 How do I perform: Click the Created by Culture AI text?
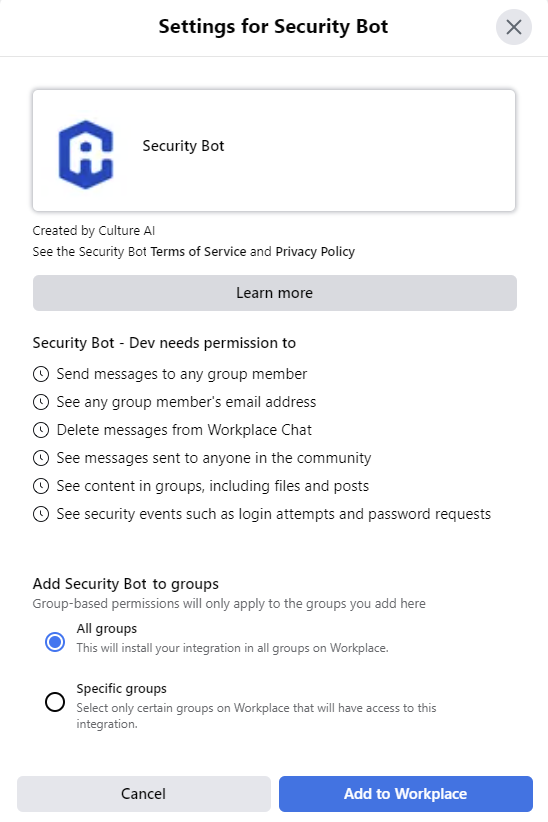(x=94, y=231)
